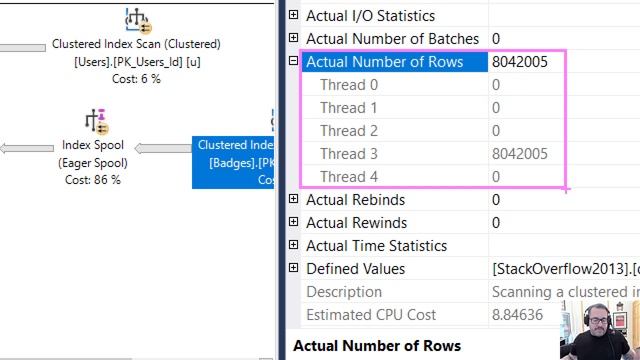
Task: Click the Scanning a clustered description value
Action: (x=566, y=292)
